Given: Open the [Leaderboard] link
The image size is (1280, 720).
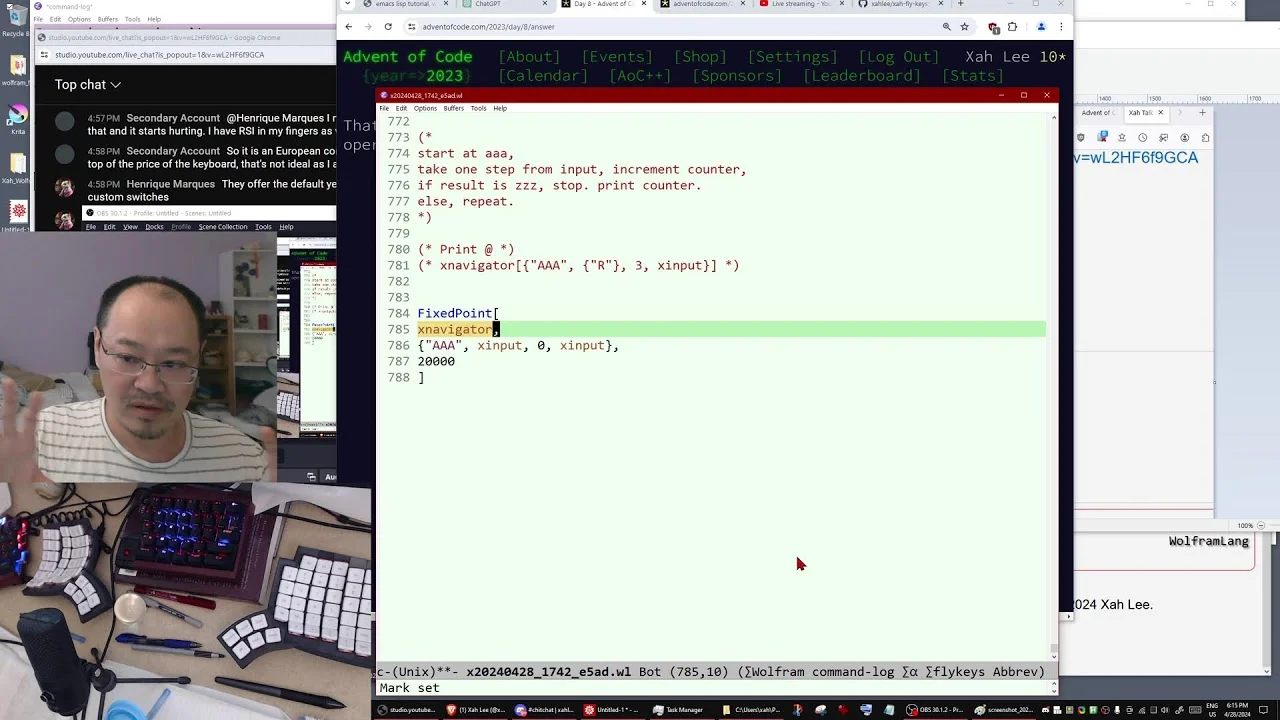Looking at the screenshot, I should (x=862, y=76).
